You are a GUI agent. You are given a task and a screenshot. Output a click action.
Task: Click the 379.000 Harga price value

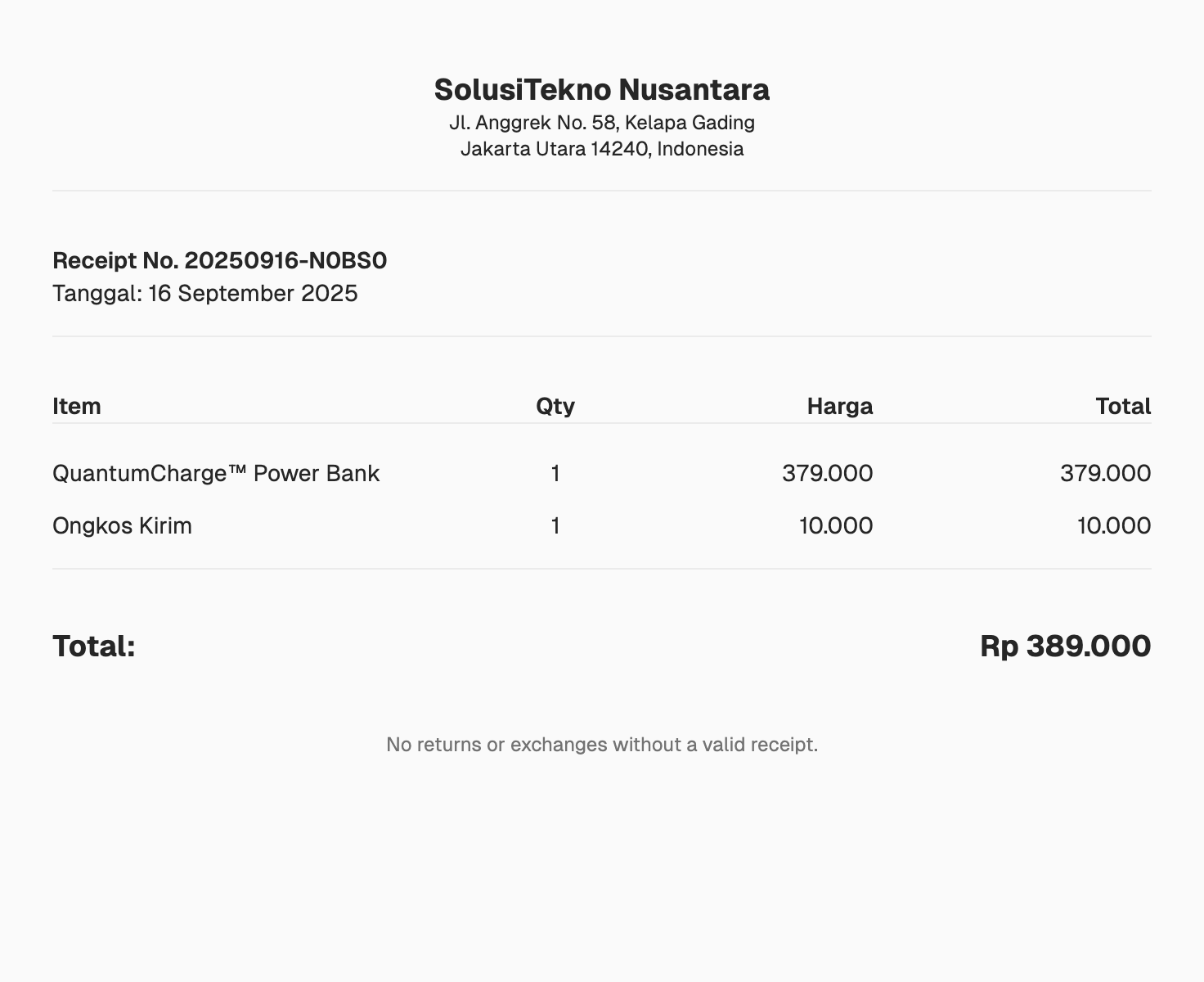[x=827, y=473]
